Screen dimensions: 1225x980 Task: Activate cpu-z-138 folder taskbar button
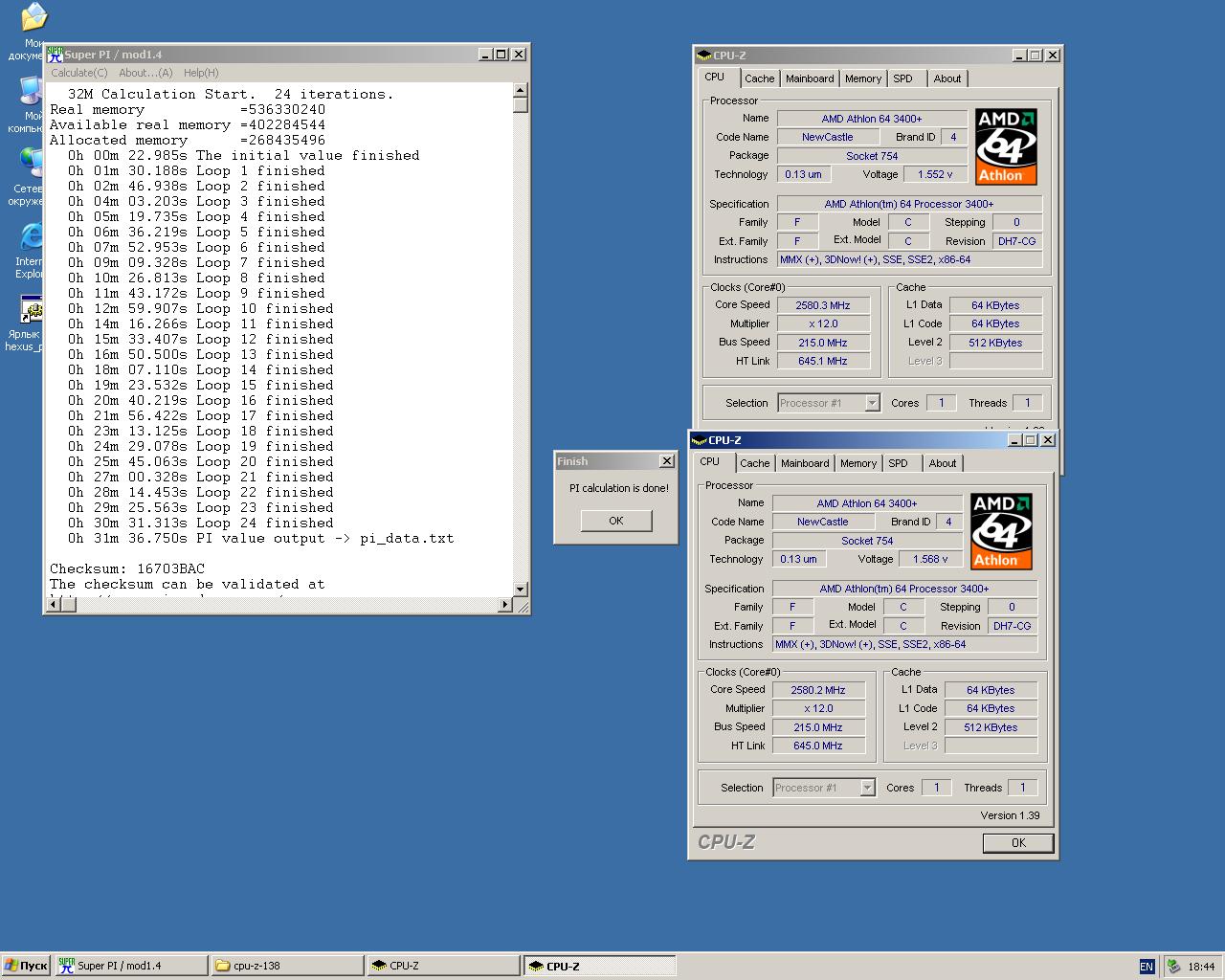click(x=287, y=966)
